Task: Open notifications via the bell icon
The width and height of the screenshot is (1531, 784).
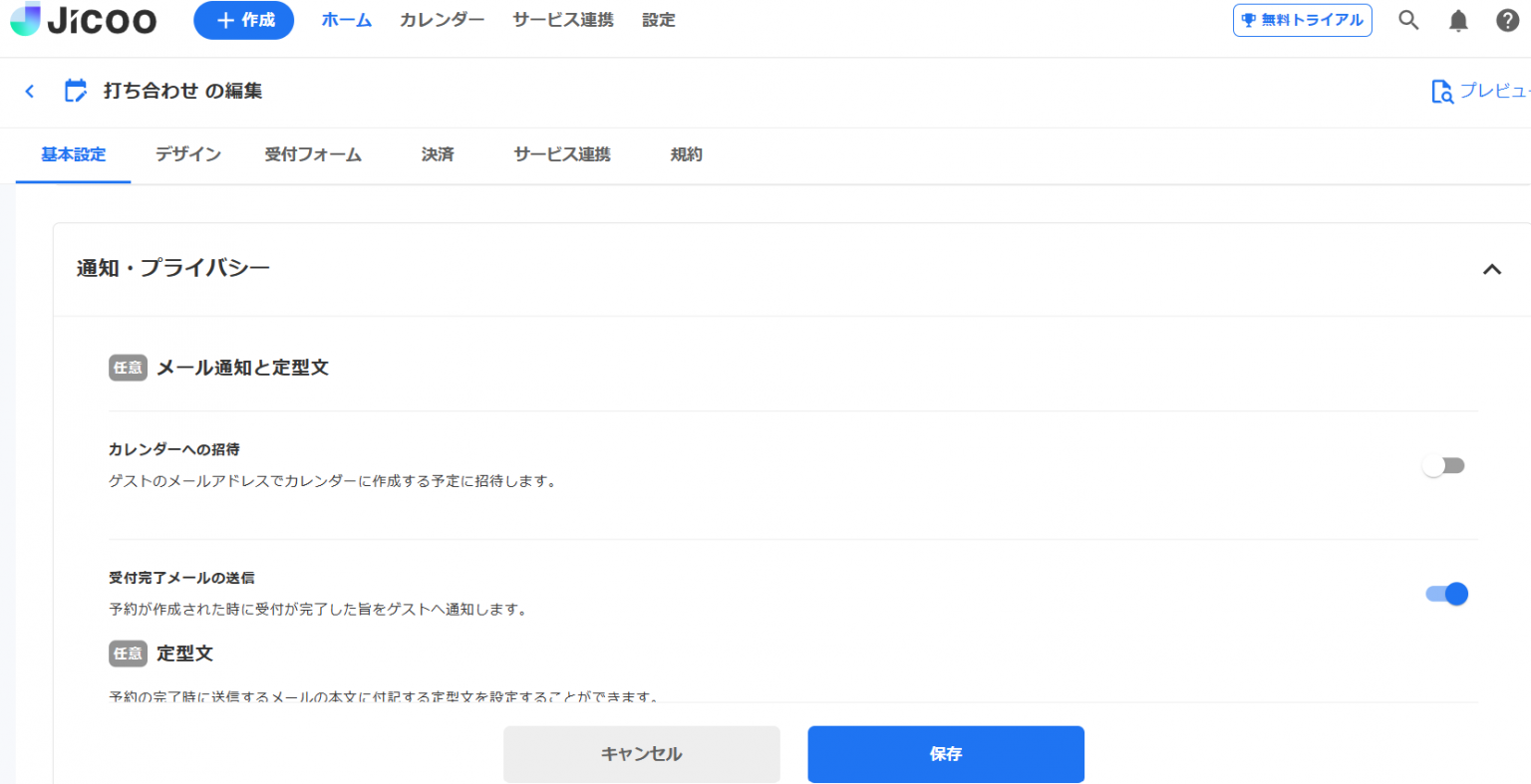Action: (x=1458, y=20)
